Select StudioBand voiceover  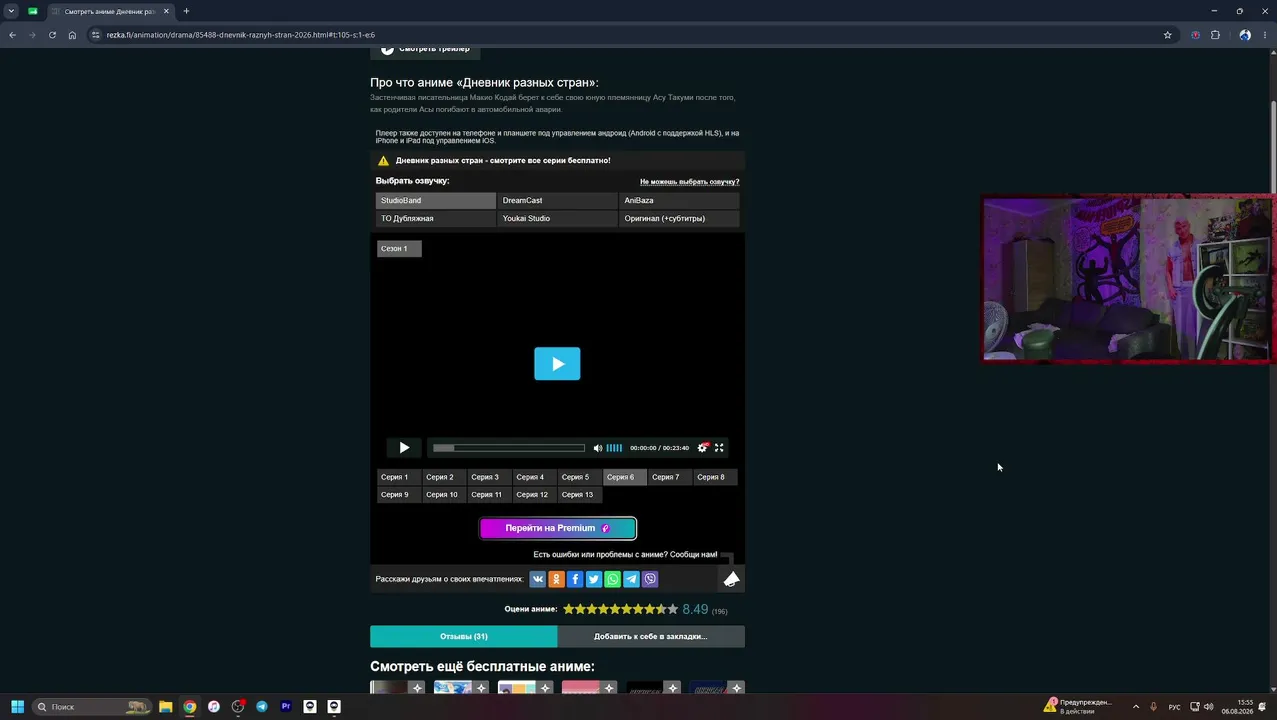tap(436, 201)
